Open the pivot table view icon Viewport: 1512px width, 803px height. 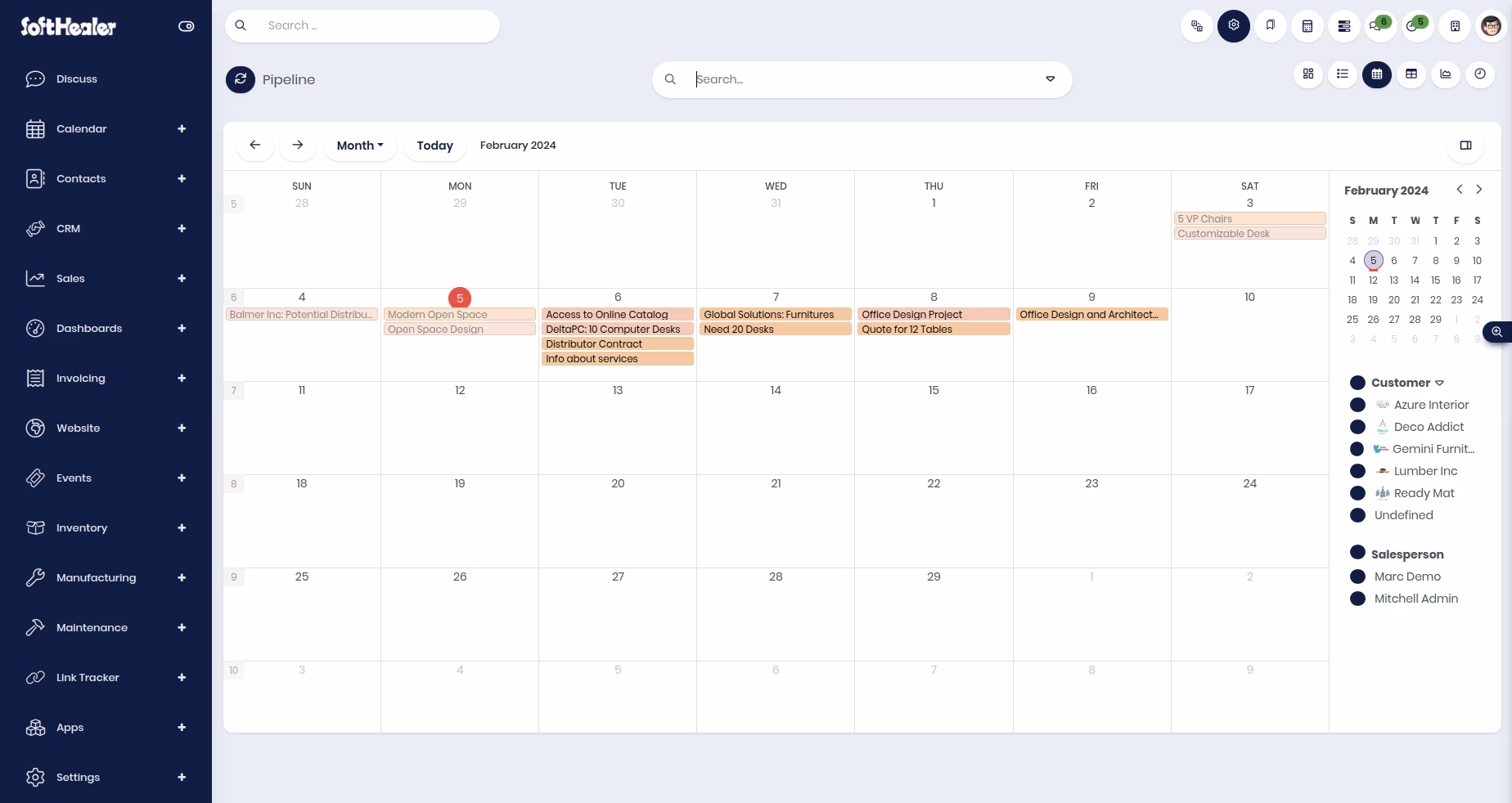coord(1411,74)
